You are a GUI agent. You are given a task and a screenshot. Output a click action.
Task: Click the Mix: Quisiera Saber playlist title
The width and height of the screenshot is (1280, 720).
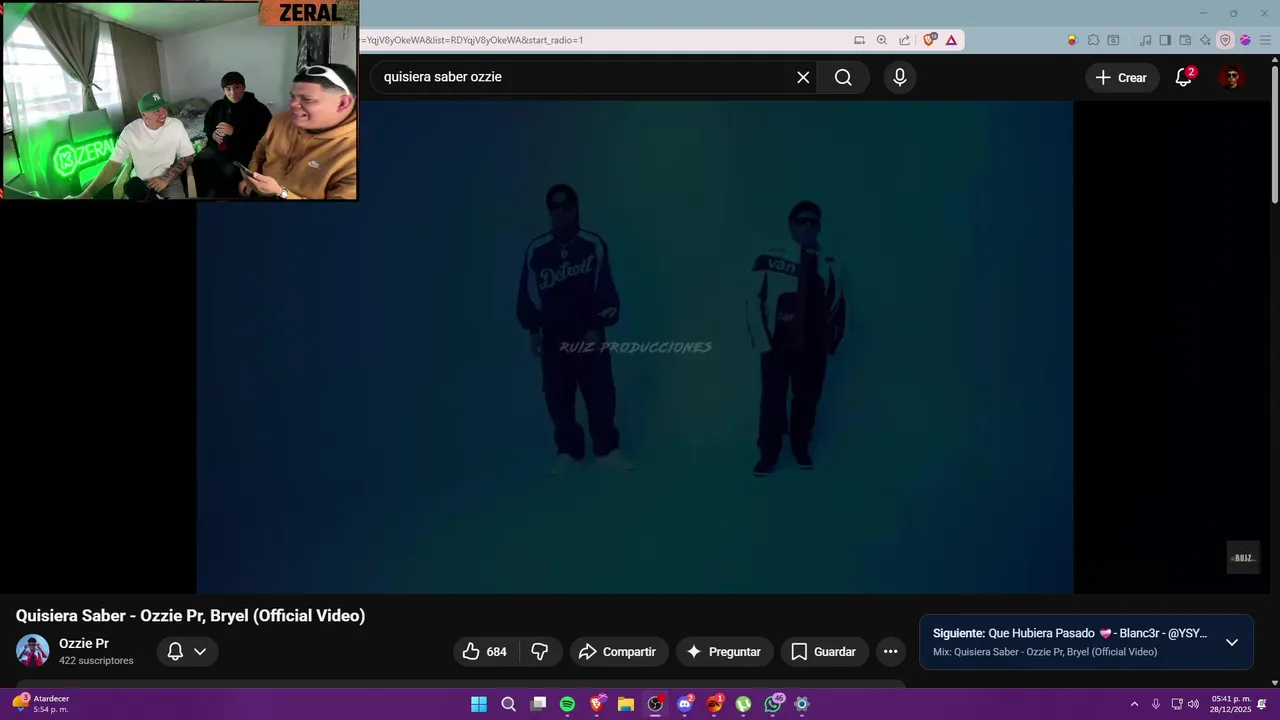[x=1045, y=652]
